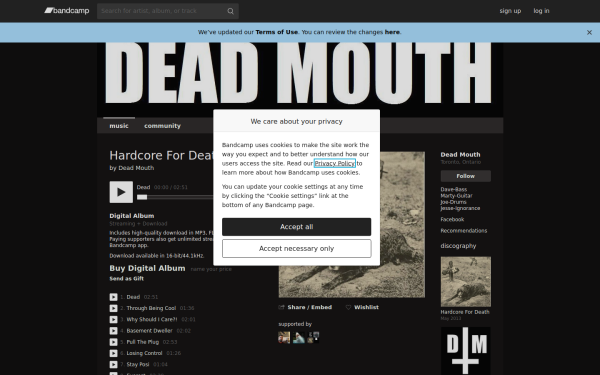
Task: Open the sign up link
Action: click(x=510, y=11)
